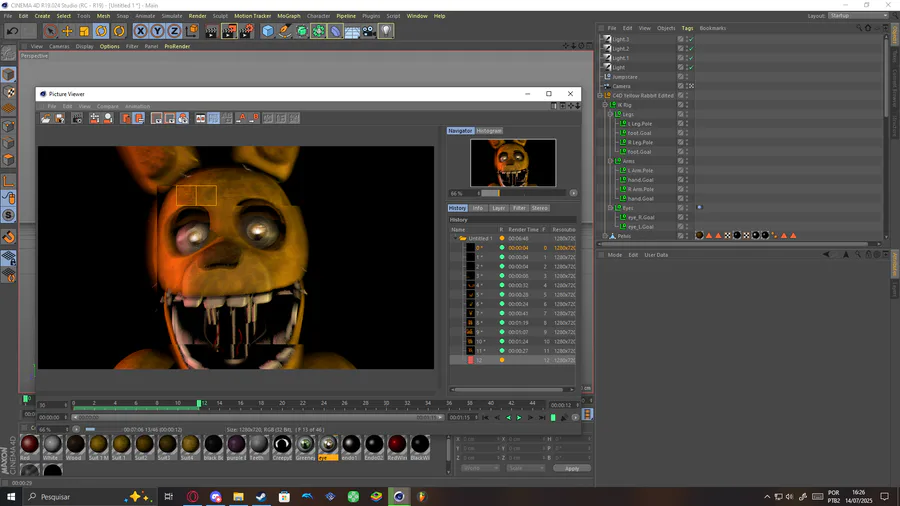Click the Coordinate System icon

(x=192, y=31)
